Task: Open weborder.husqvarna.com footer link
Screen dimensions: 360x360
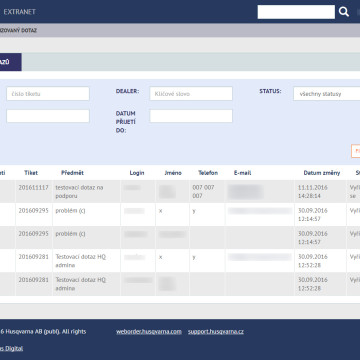Action: point(149,332)
